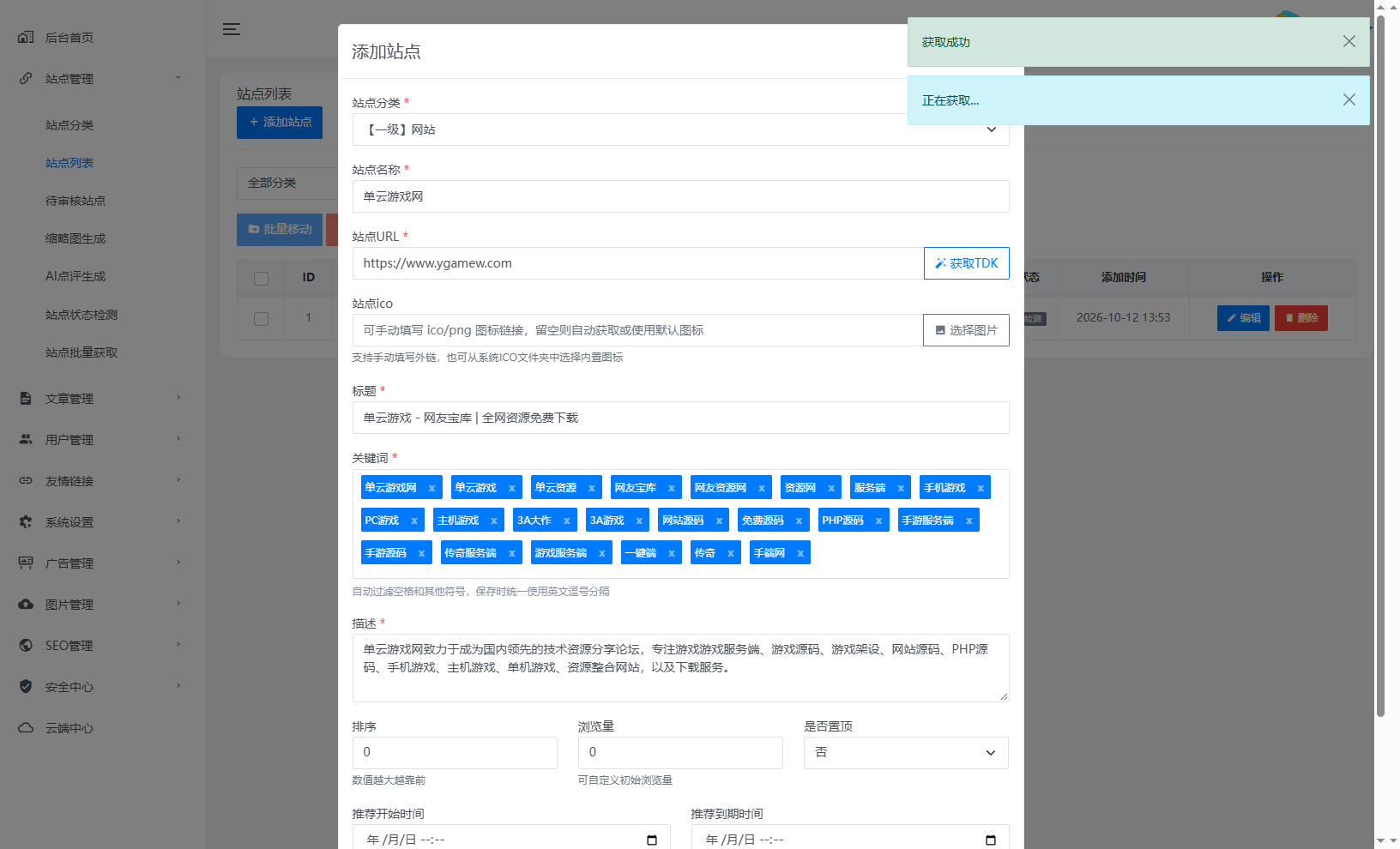Collapse the 站点管理 sidebar menu
Image resolution: width=1400 pixels, height=849 pixels.
178,78
